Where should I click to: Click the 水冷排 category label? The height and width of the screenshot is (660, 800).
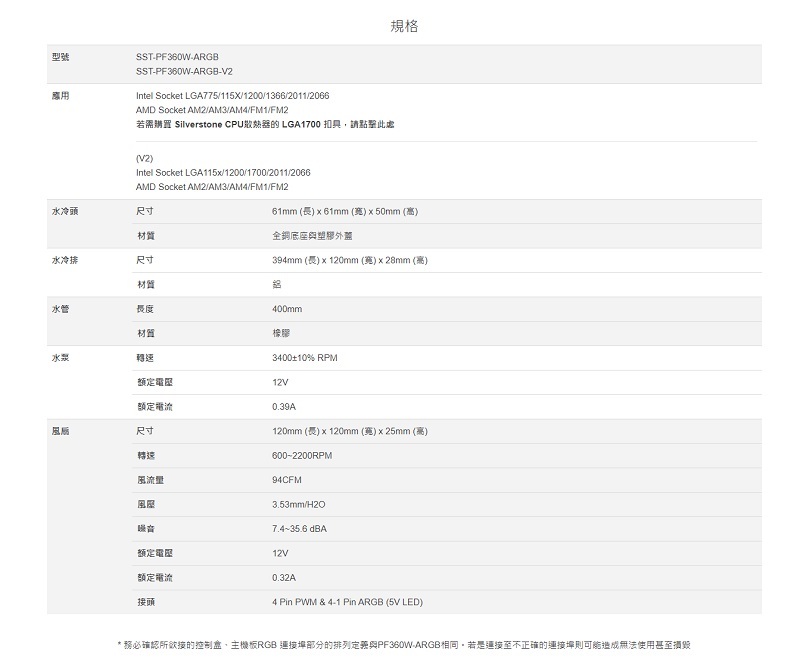coord(65,260)
